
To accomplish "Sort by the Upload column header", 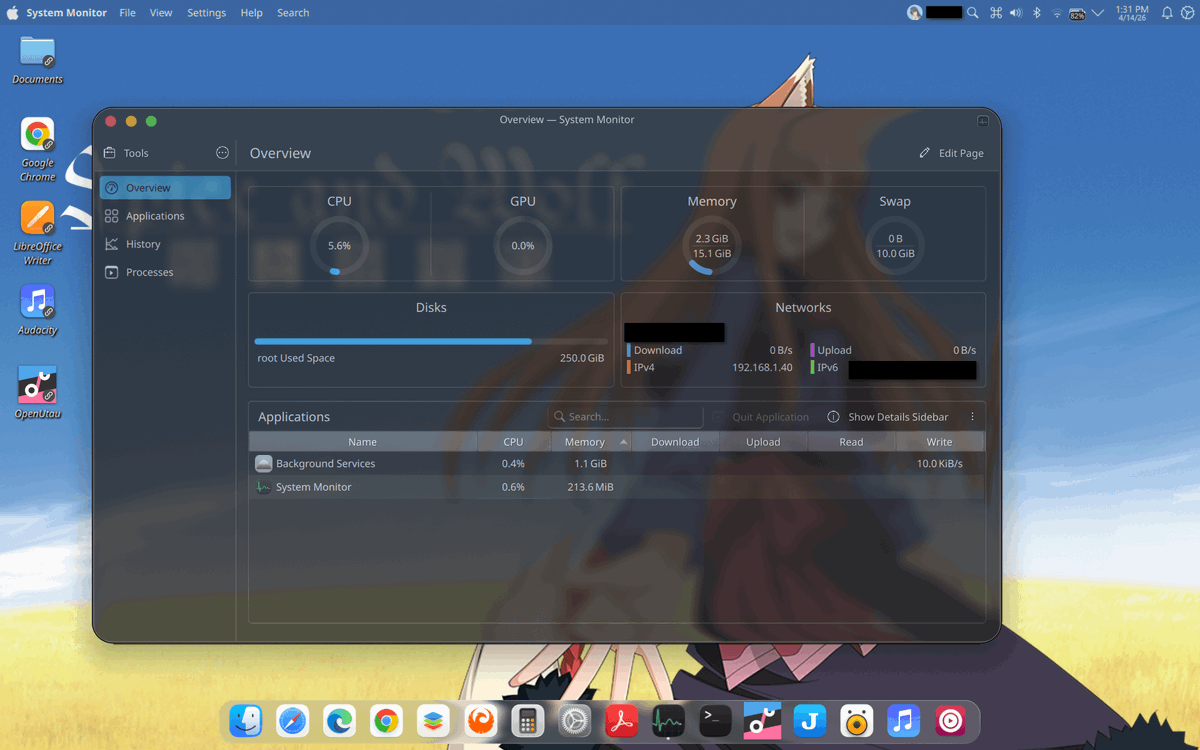I will pos(763,442).
